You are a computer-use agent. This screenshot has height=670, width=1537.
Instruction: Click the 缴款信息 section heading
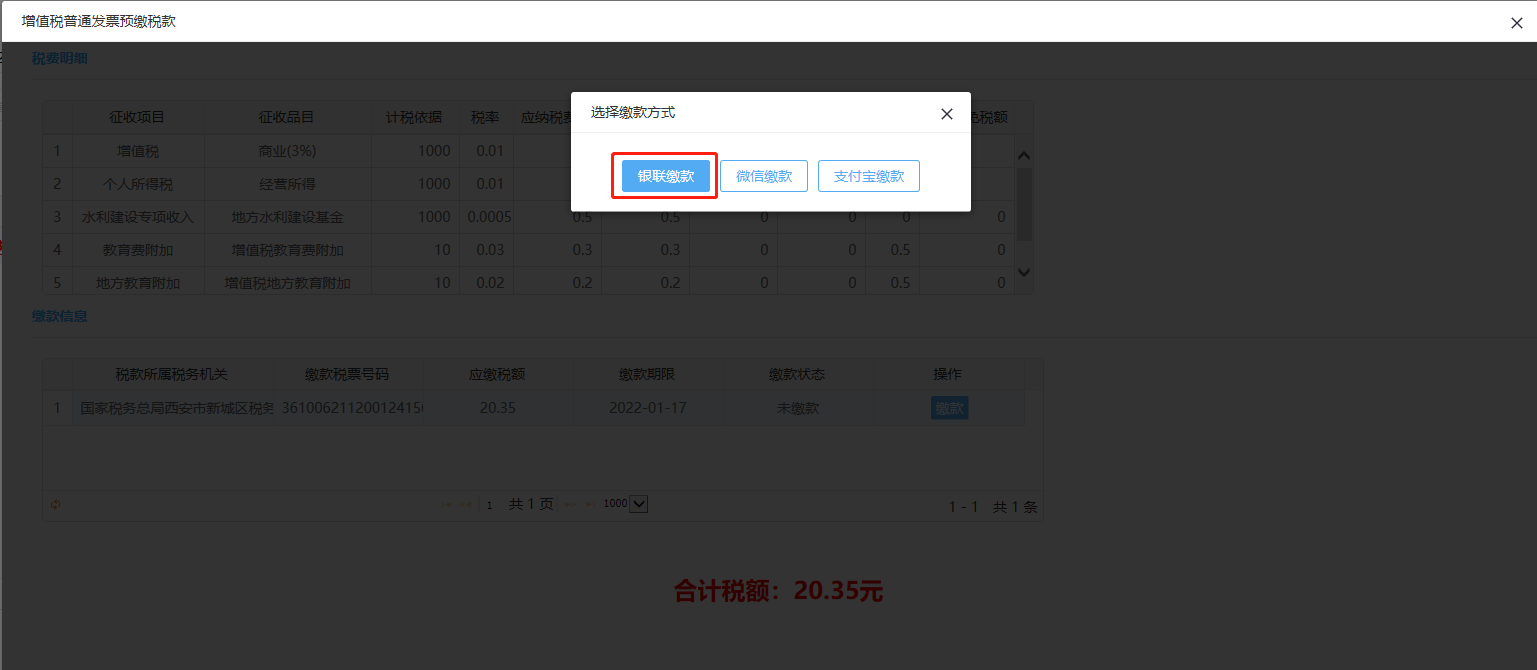coord(59,316)
